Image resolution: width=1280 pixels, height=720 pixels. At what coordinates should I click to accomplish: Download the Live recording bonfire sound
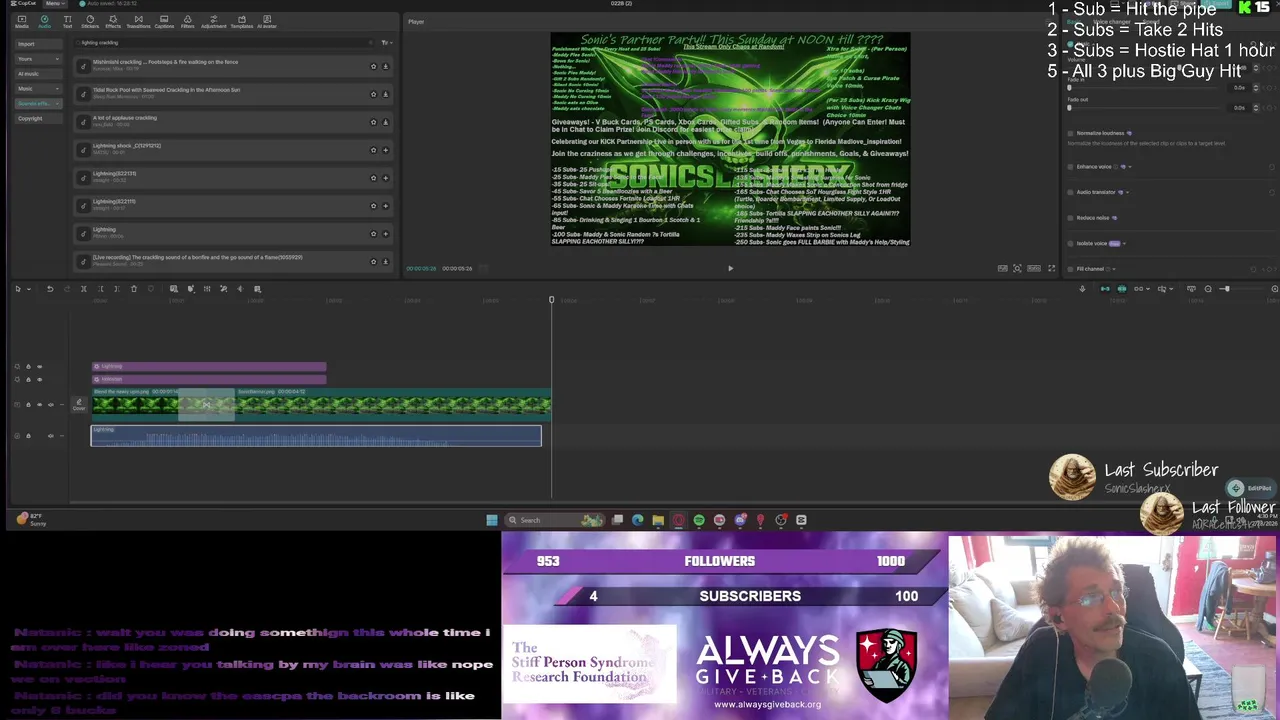click(385, 262)
